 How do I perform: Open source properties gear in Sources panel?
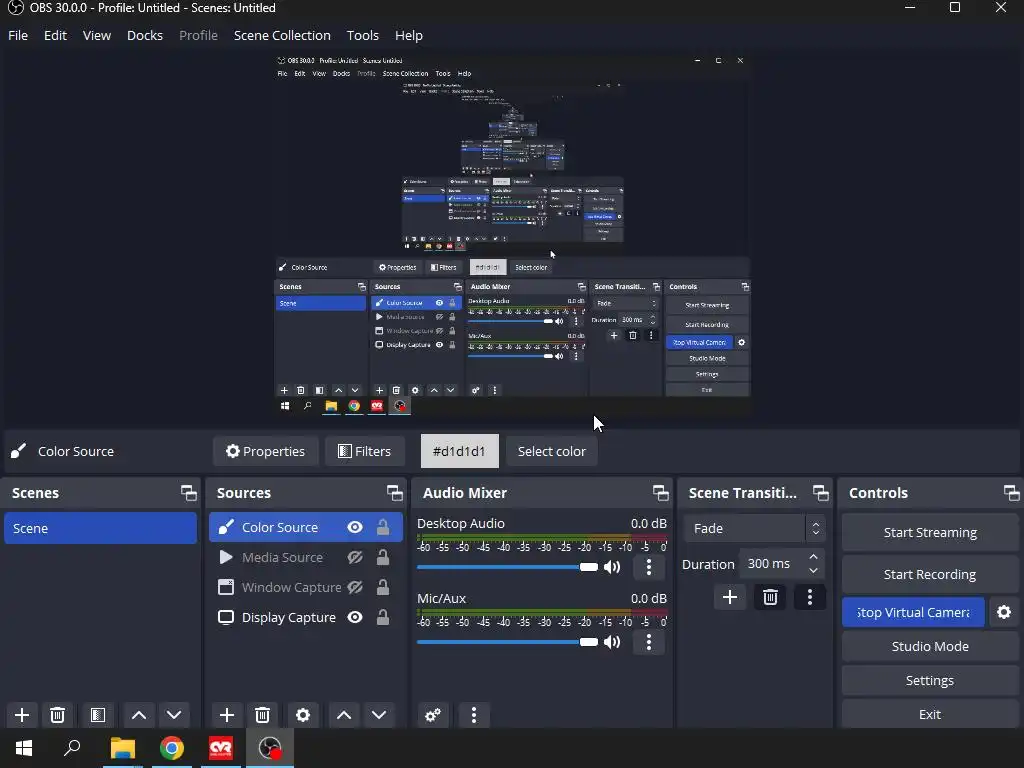pyautogui.click(x=303, y=715)
